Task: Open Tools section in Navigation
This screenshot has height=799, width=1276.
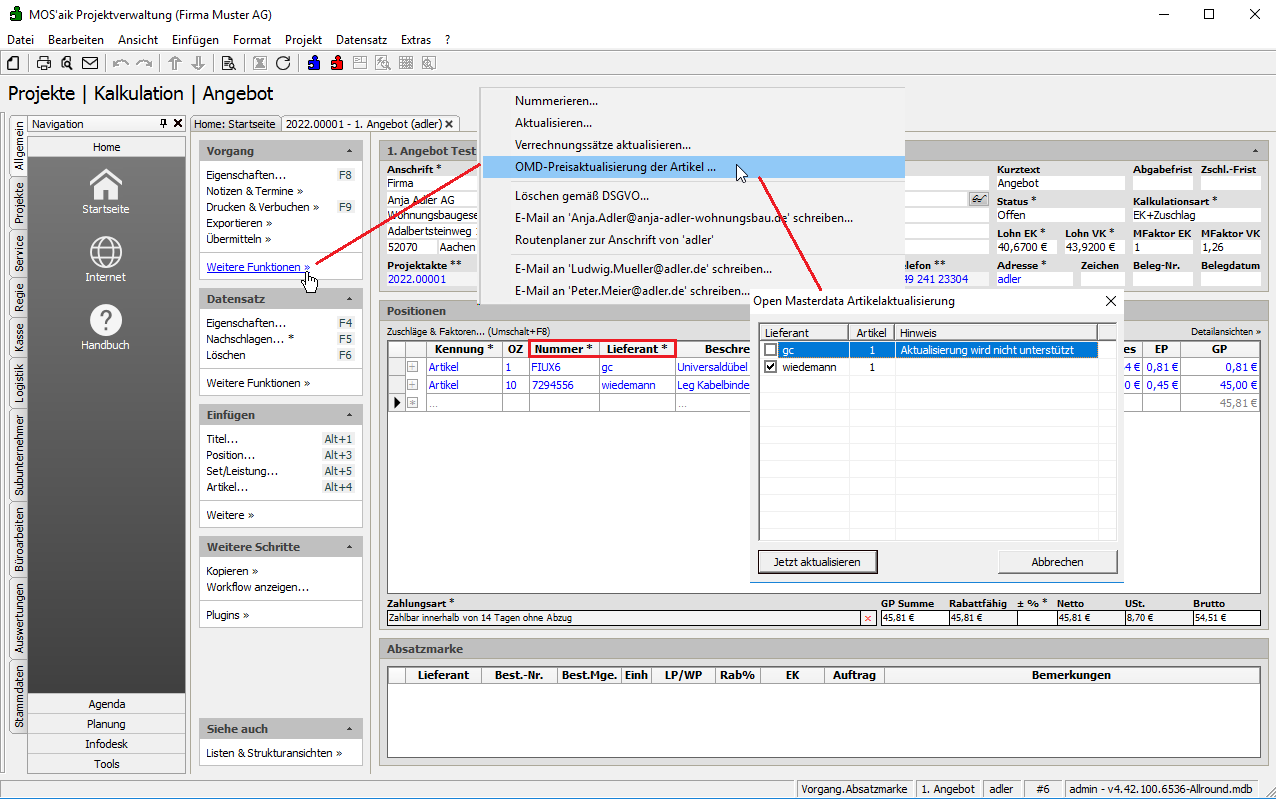Action: pyautogui.click(x=107, y=764)
